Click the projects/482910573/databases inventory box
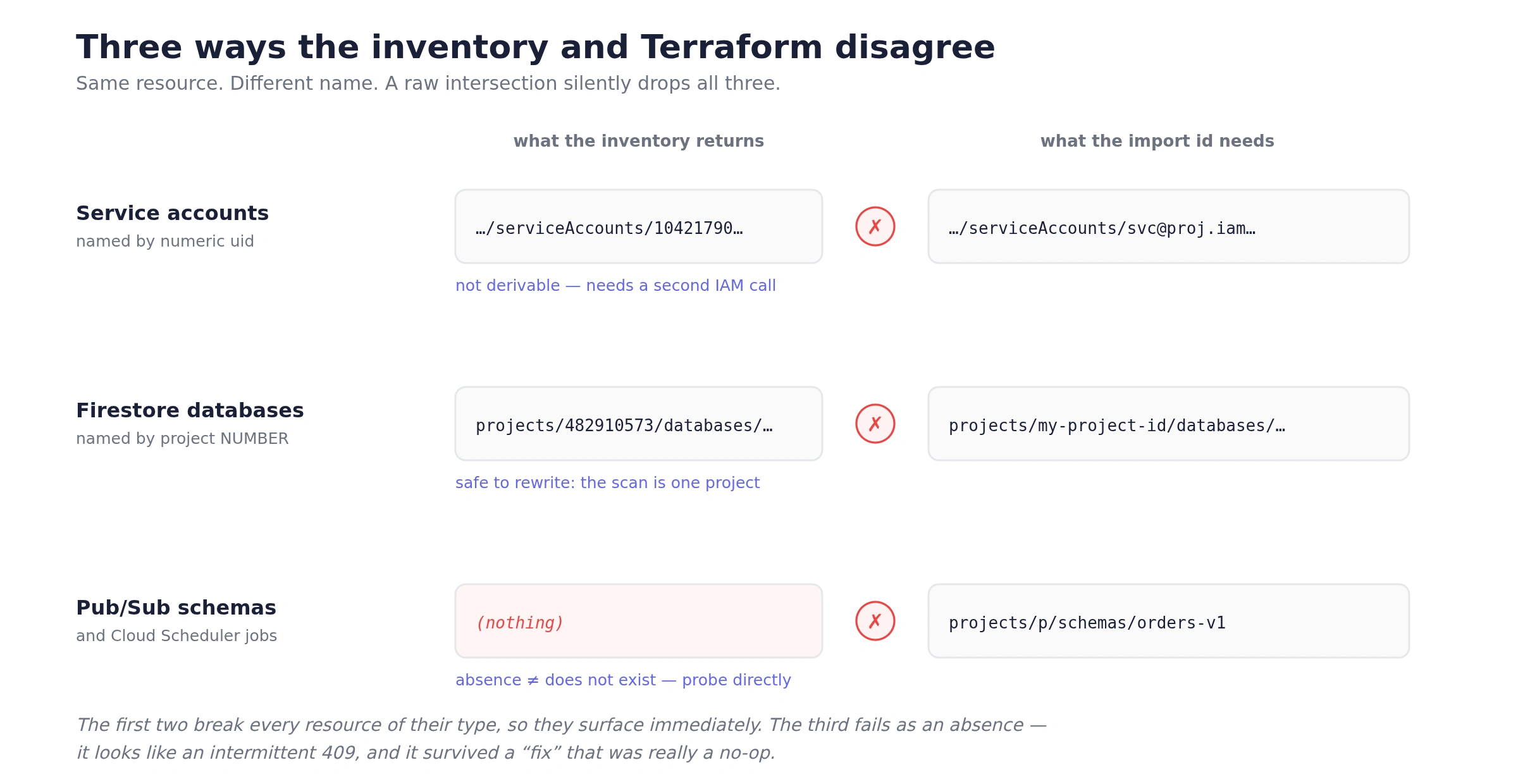 (x=639, y=424)
